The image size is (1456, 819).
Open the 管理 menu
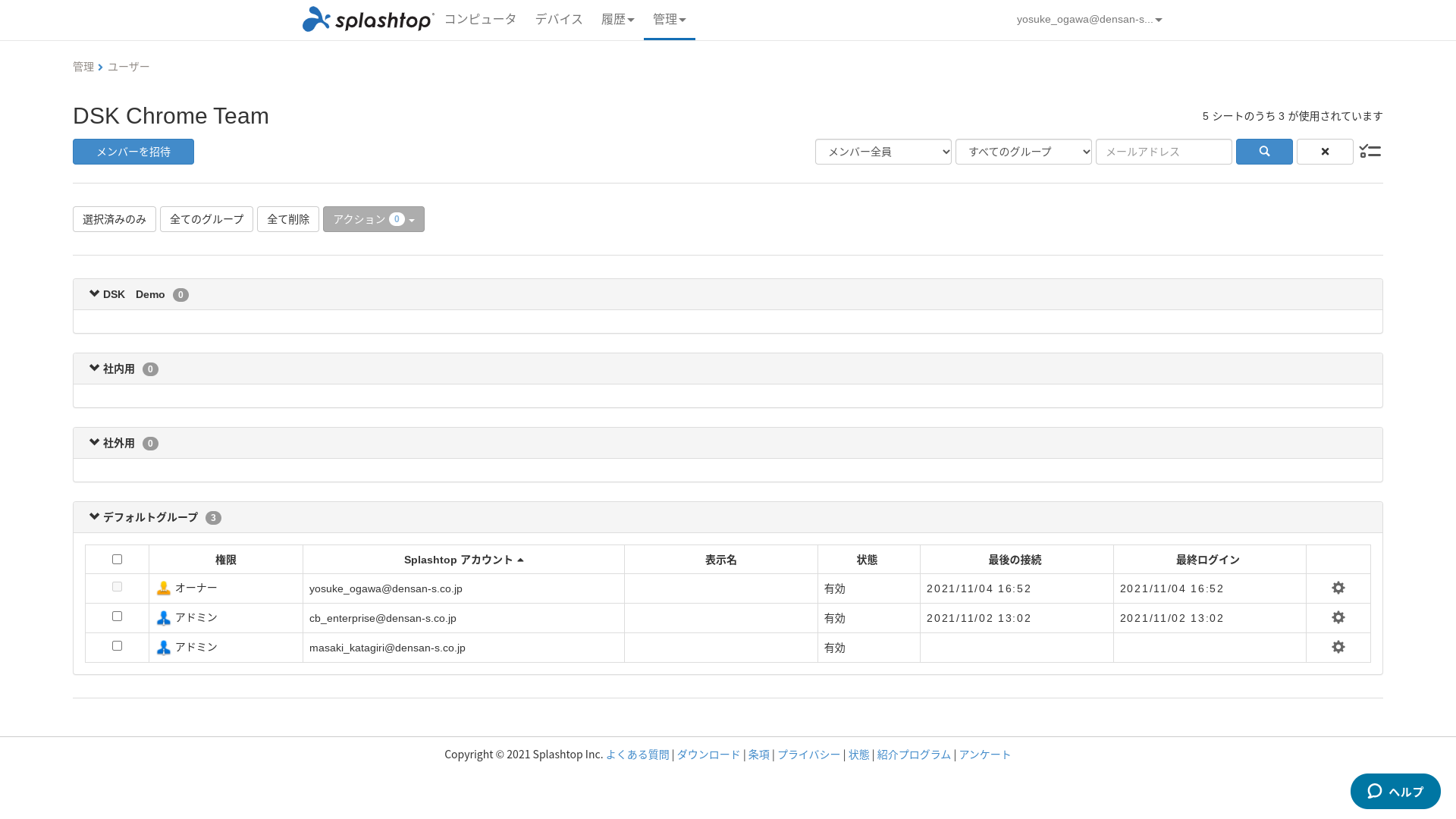tap(669, 20)
